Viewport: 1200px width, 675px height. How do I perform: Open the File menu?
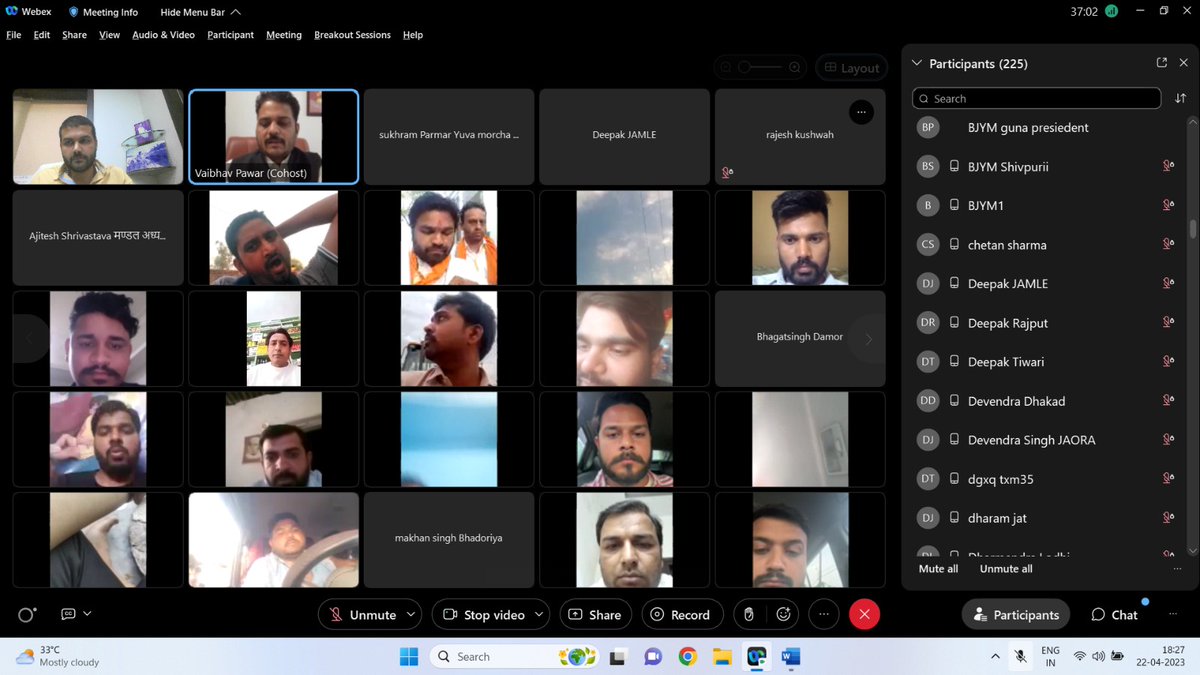(x=14, y=35)
